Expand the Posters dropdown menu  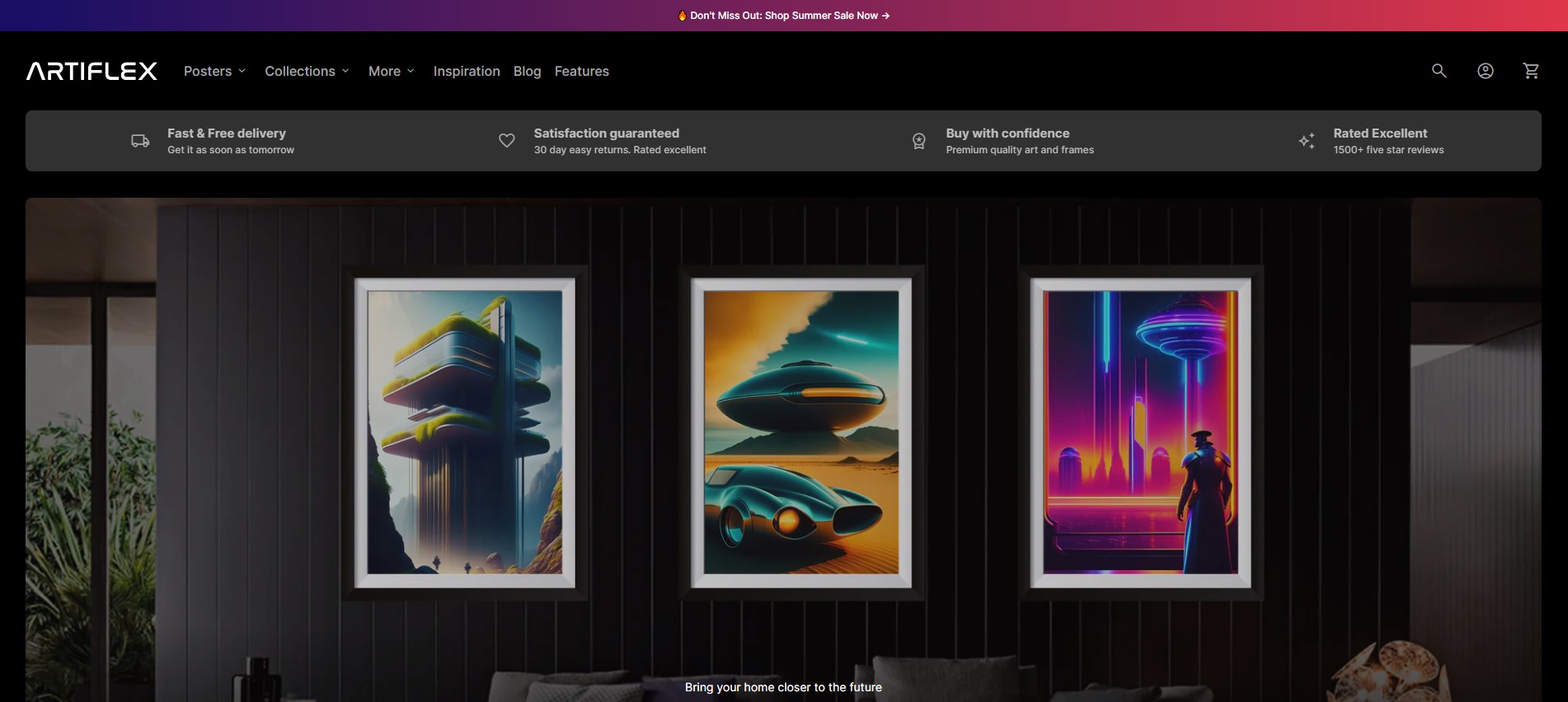coord(214,71)
